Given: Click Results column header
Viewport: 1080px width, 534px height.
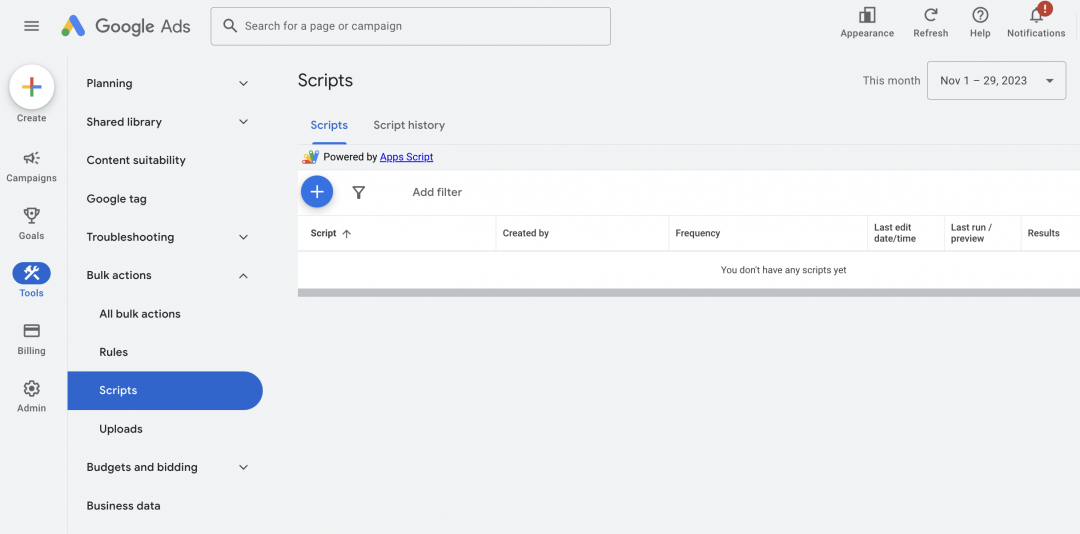Looking at the screenshot, I should coord(1043,234).
